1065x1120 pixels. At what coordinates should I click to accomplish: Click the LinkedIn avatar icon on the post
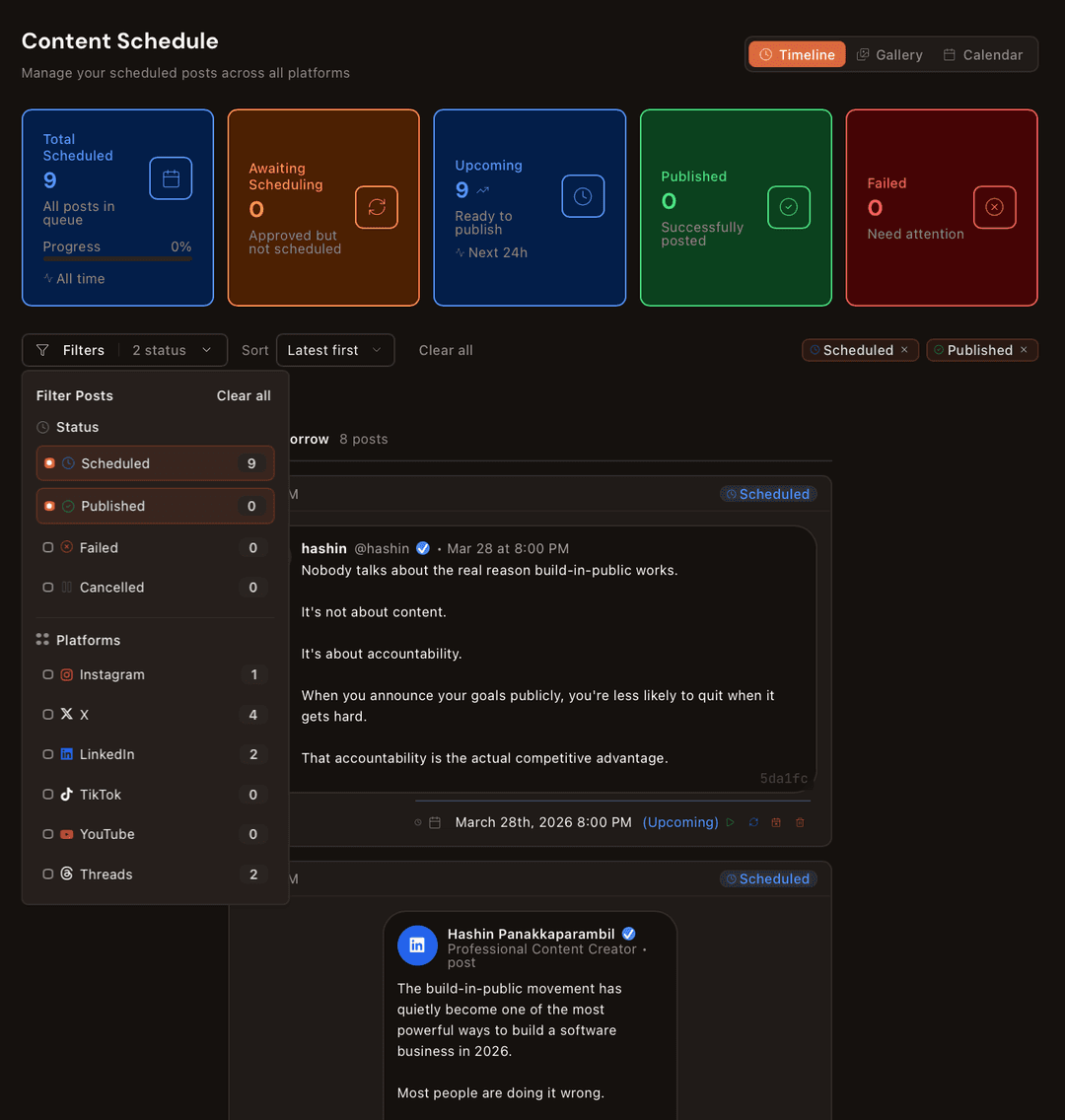(x=417, y=945)
